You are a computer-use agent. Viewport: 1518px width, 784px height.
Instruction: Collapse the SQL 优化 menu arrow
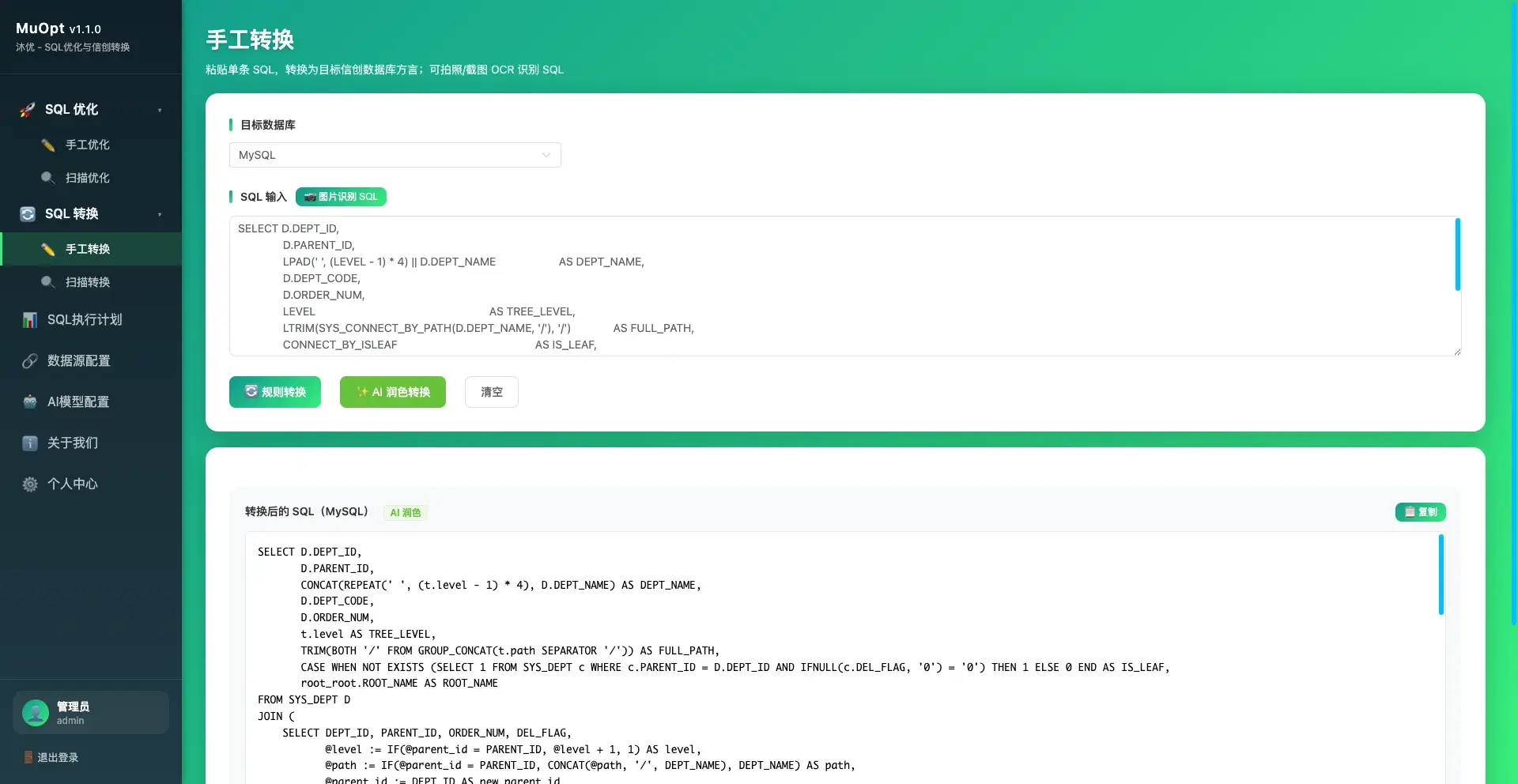coord(160,110)
